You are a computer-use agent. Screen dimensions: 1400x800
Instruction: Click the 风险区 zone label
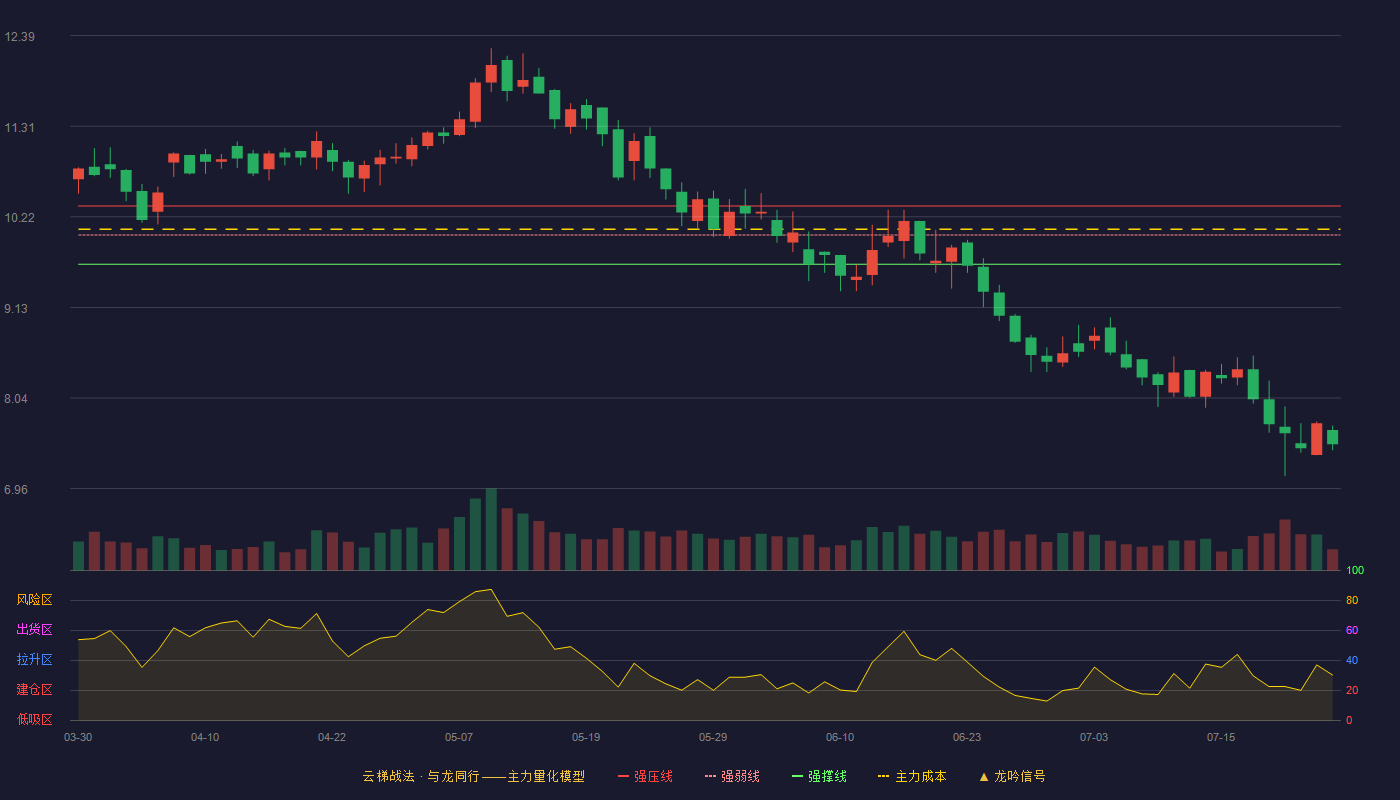[x=34, y=600]
